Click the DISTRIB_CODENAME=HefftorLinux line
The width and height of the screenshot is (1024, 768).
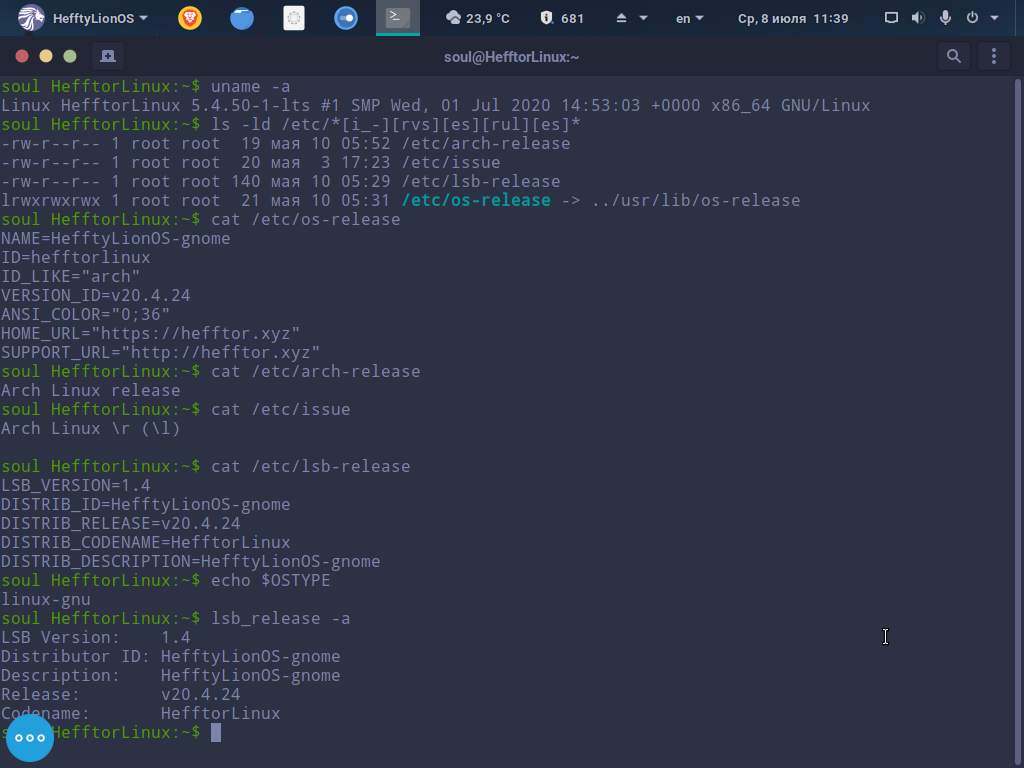pyautogui.click(x=146, y=542)
